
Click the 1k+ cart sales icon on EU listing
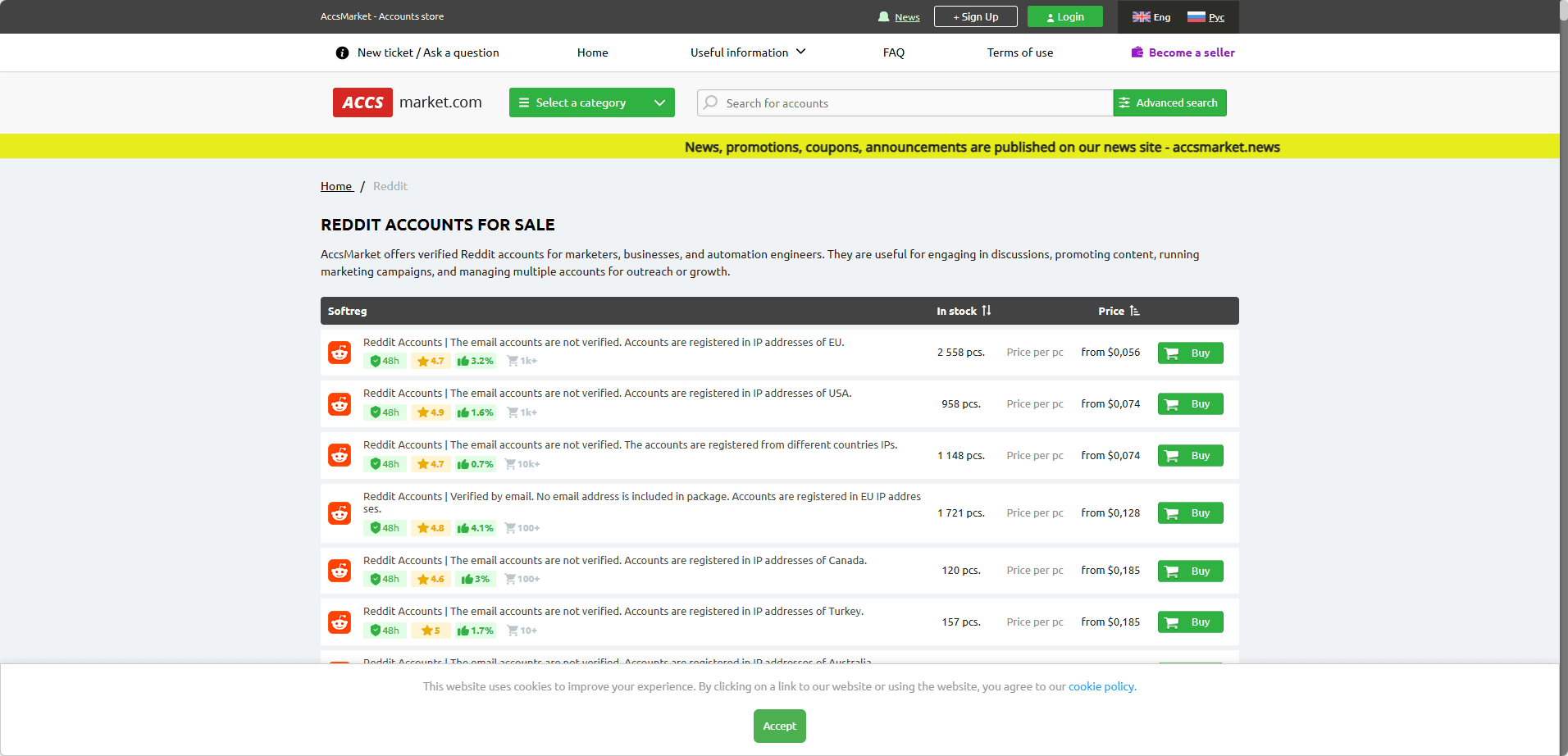522,361
